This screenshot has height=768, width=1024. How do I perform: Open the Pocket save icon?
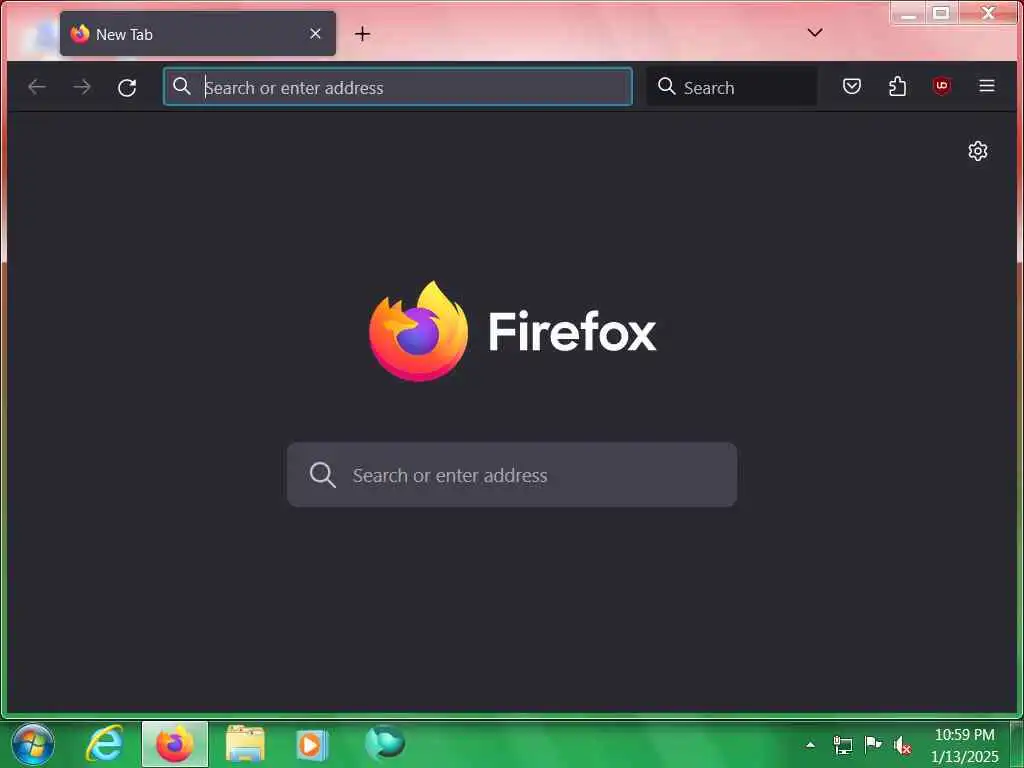point(852,86)
